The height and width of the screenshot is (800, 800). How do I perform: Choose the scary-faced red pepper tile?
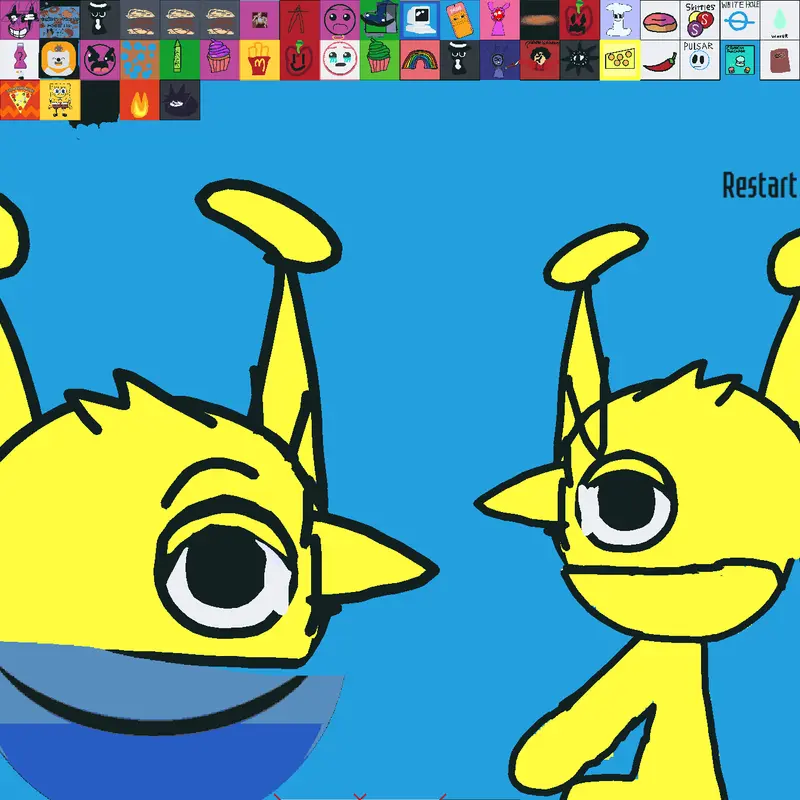(580, 20)
